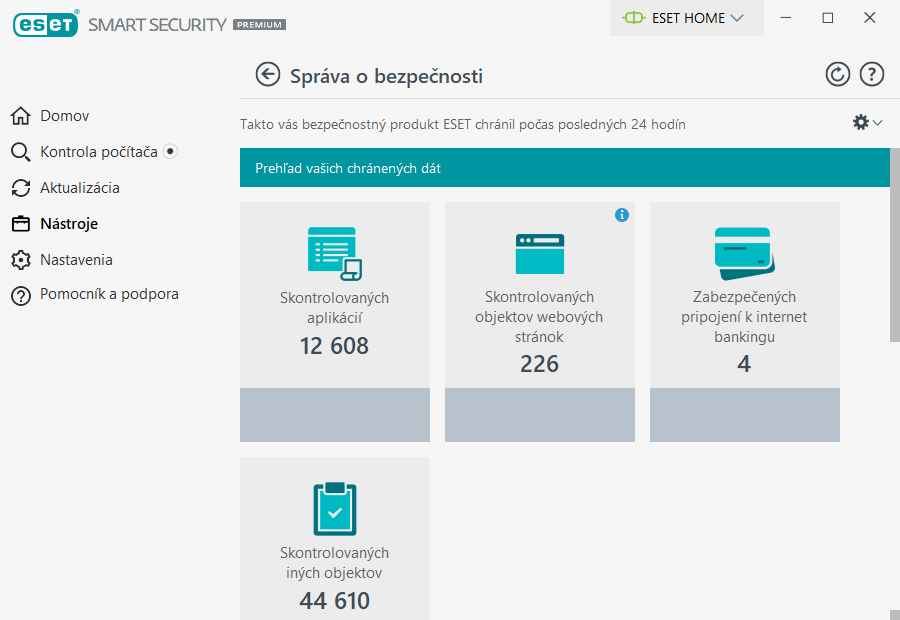Select the Kontrola počítača scan icon
The height and width of the screenshot is (620, 900).
(20, 151)
